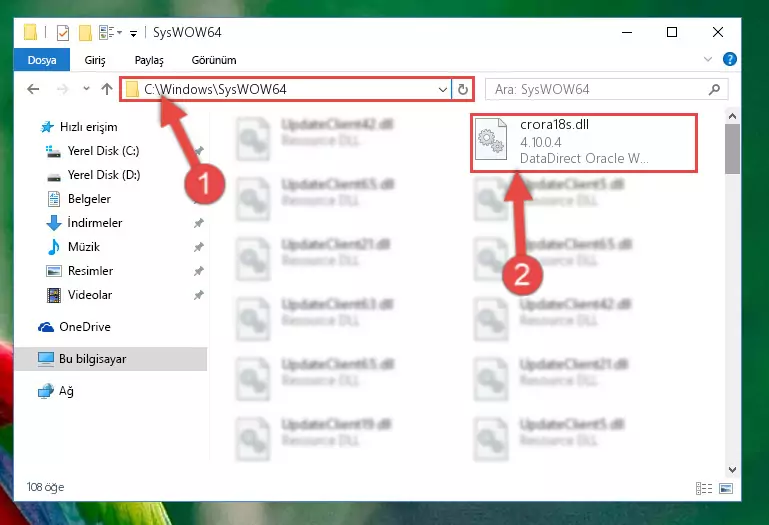Viewport: 769px width, 525px height.
Task: Click the scroll down arrow of file list
Action: 732,470
